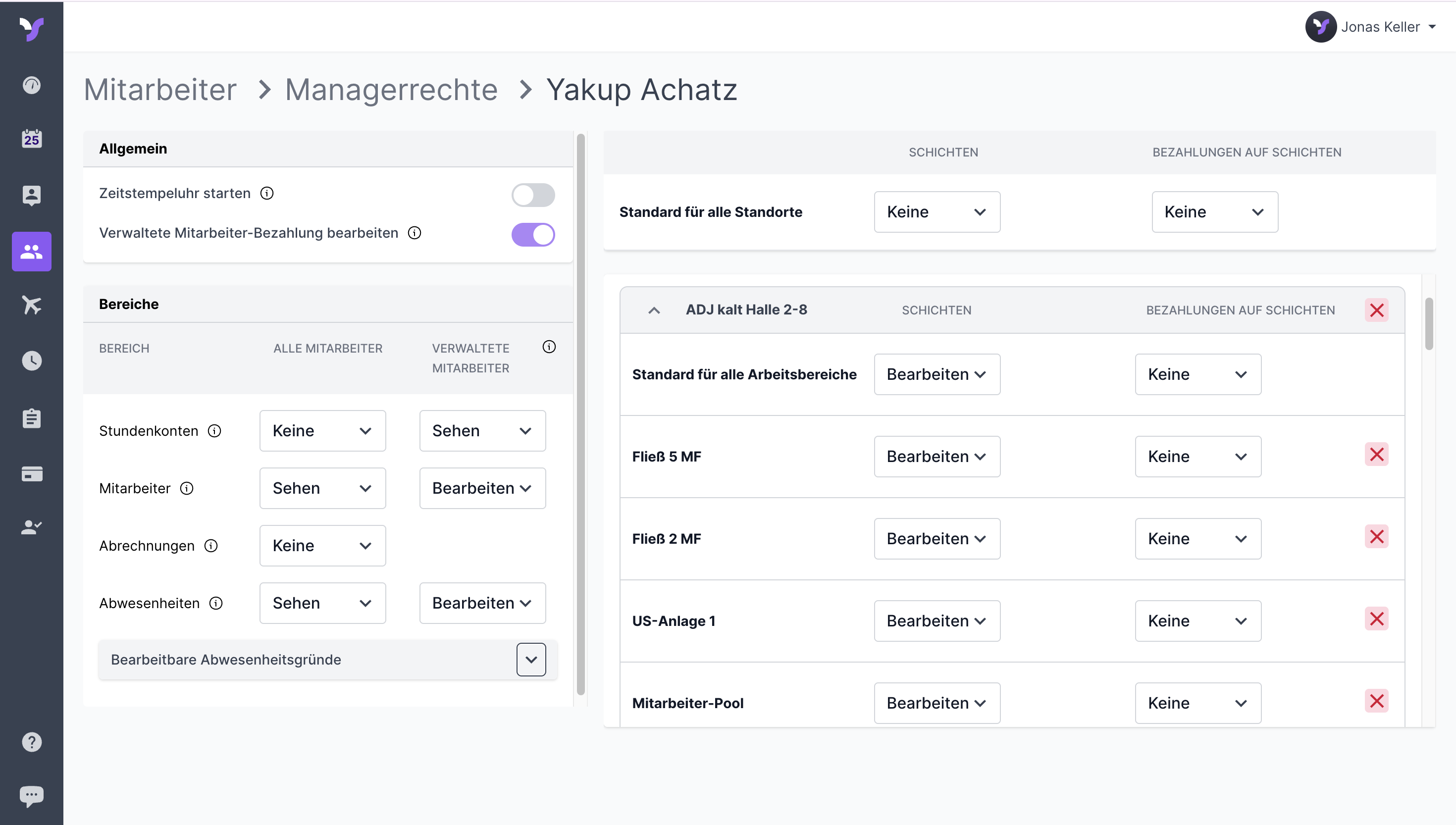Open the clock time tracking icon
The width and height of the screenshot is (1456, 825).
point(32,361)
